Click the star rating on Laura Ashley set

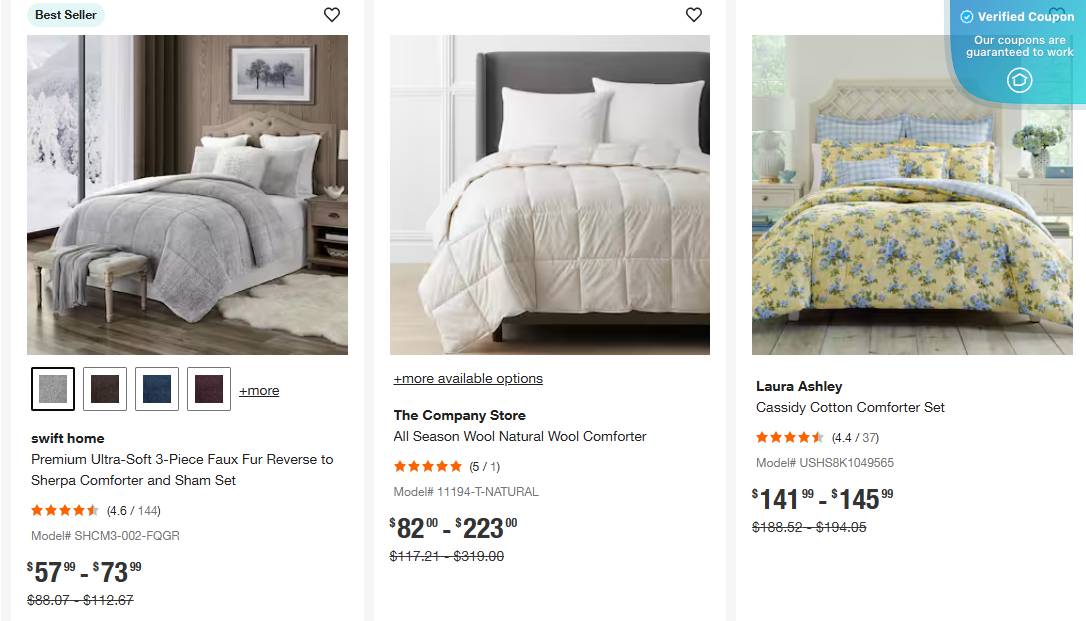tap(790, 437)
